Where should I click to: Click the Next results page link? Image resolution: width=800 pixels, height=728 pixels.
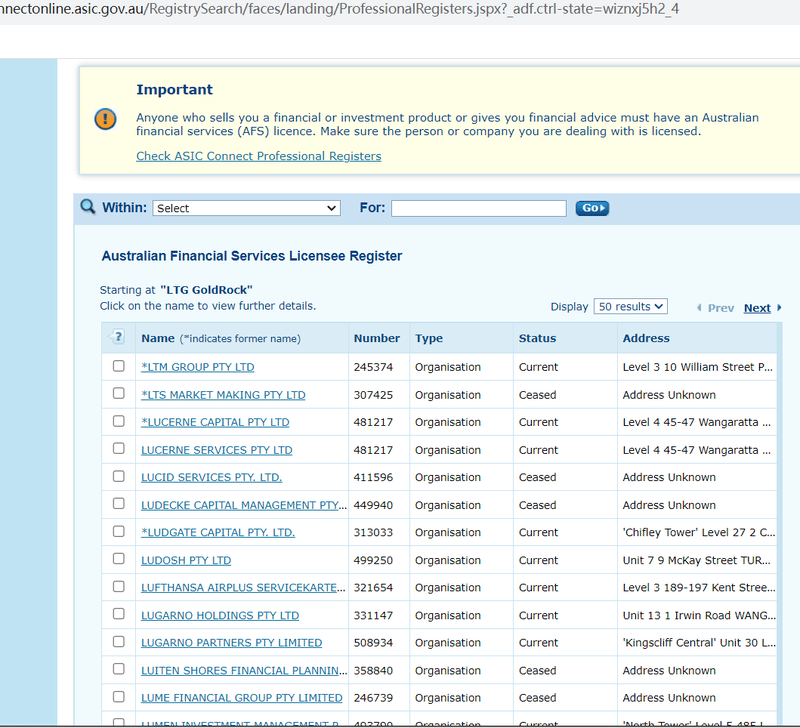pos(757,308)
